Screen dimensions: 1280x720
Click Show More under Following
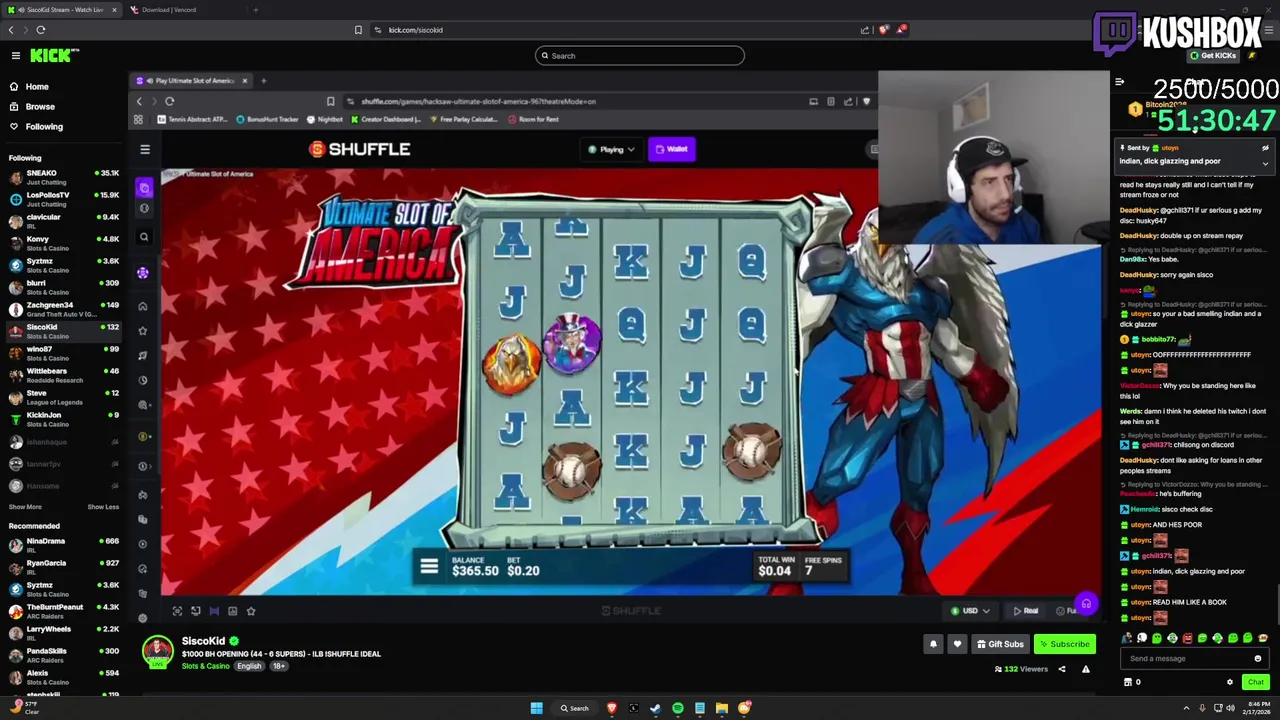point(24,507)
